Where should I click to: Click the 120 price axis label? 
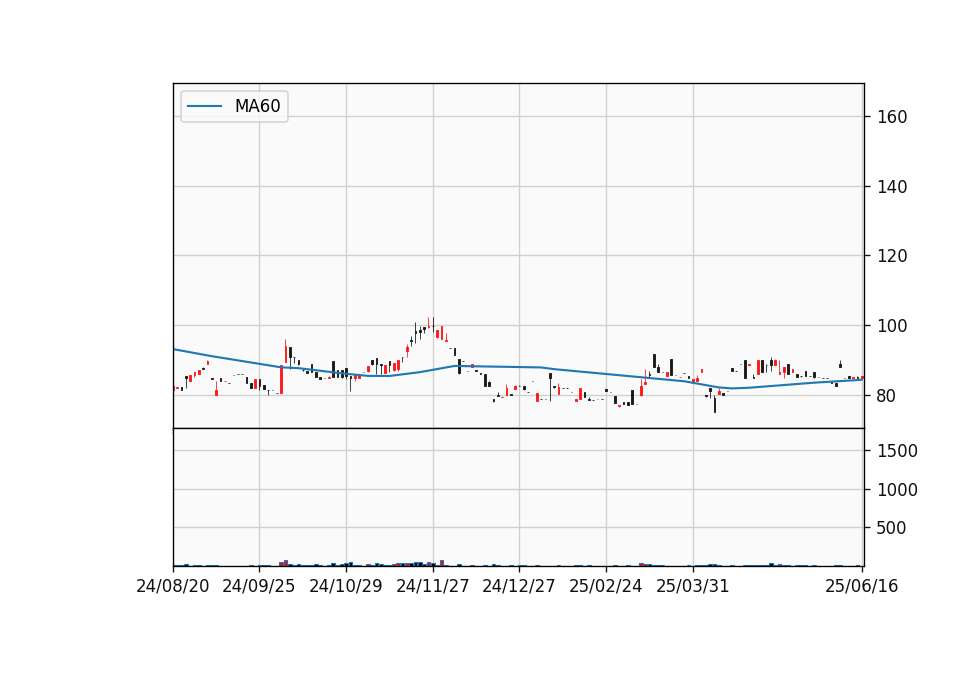(x=892, y=256)
